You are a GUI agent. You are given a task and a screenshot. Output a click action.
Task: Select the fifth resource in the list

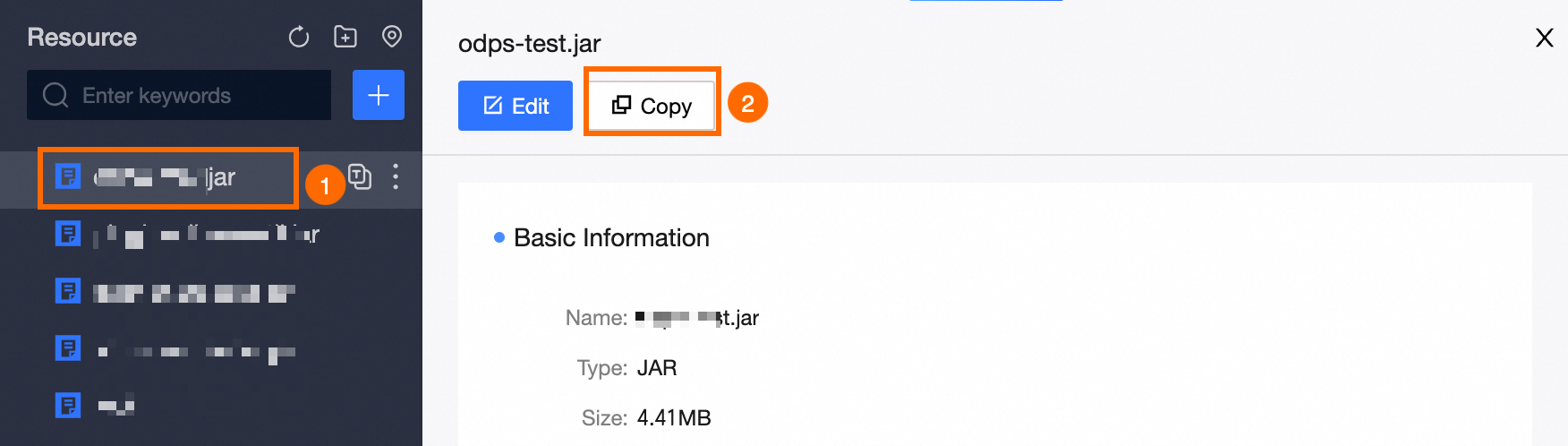[116, 406]
